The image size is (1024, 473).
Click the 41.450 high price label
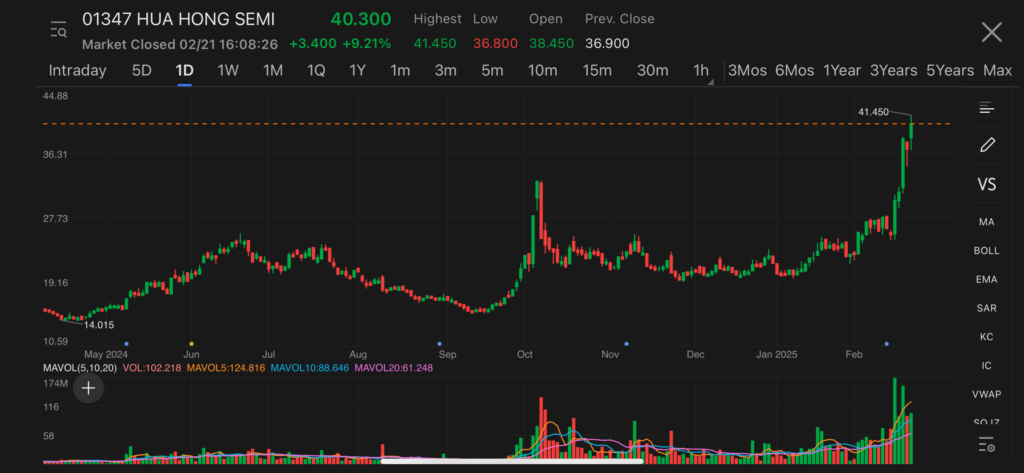(x=873, y=112)
